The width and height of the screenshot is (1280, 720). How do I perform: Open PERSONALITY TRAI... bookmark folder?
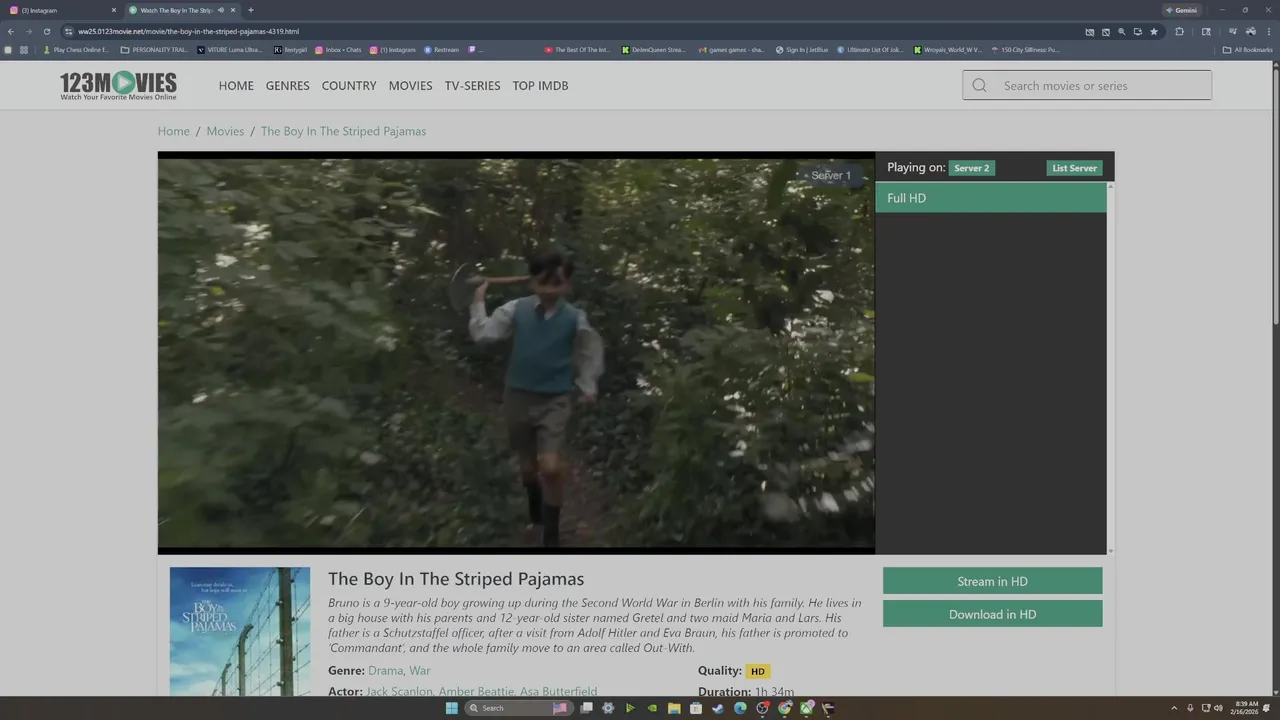pyautogui.click(x=154, y=49)
